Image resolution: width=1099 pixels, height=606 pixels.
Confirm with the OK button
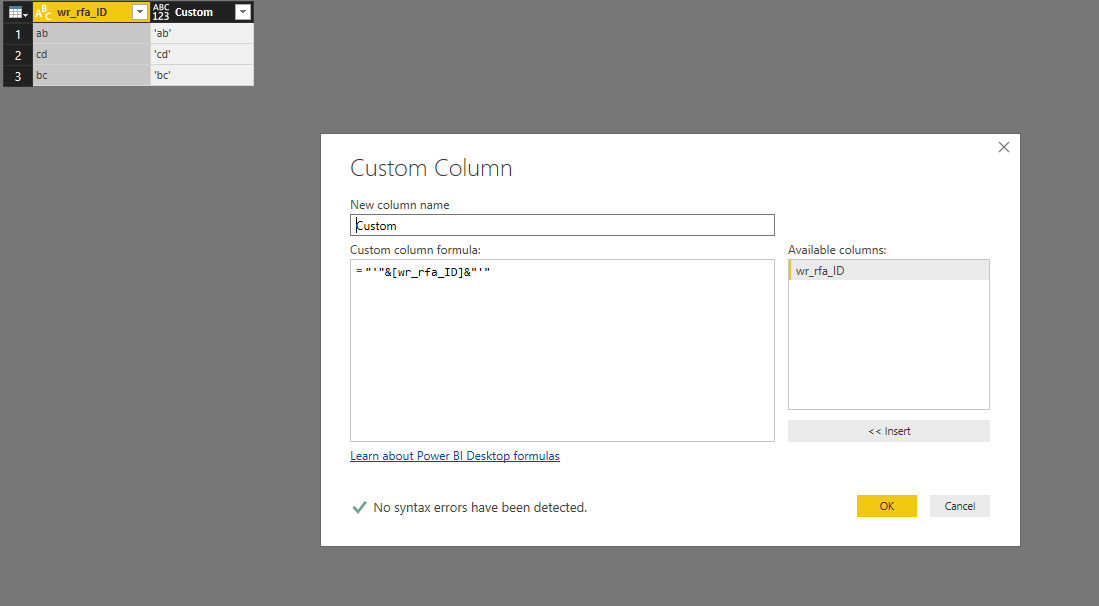coord(887,506)
